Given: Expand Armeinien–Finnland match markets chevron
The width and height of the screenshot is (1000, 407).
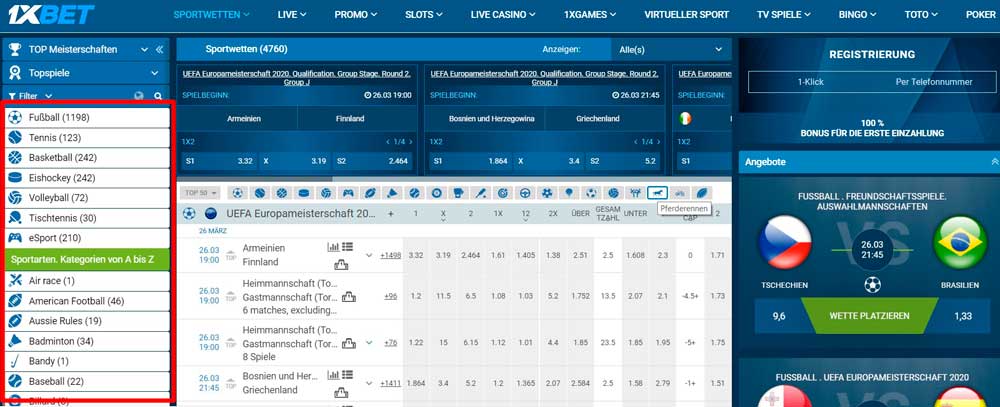Looking at the screenshot, I should (368, 255).
